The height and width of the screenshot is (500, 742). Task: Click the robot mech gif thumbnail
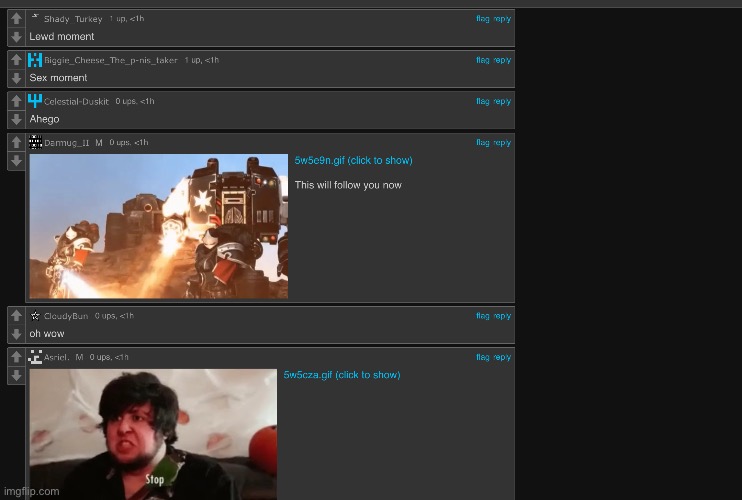tap(159, 226)
